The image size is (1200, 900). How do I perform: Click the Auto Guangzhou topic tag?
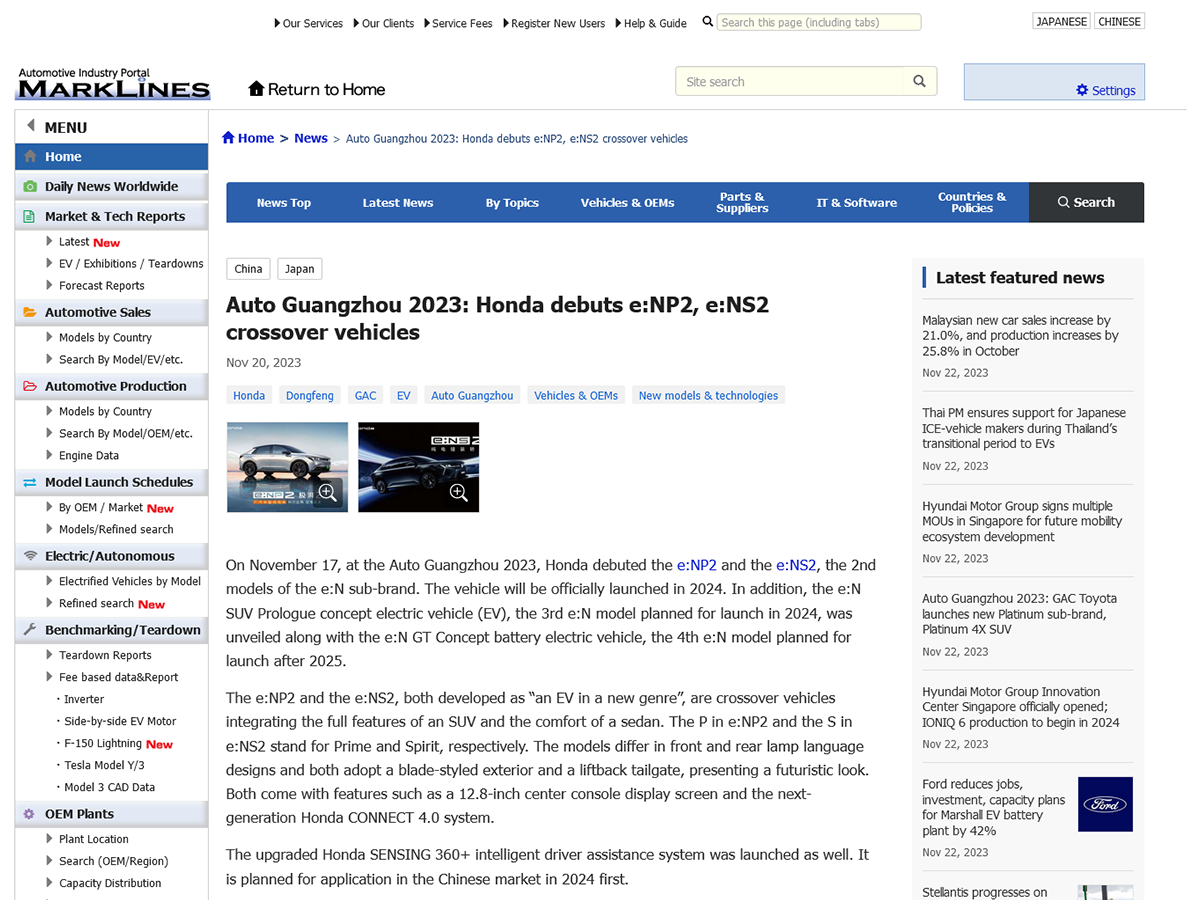[x=472, y=395]
